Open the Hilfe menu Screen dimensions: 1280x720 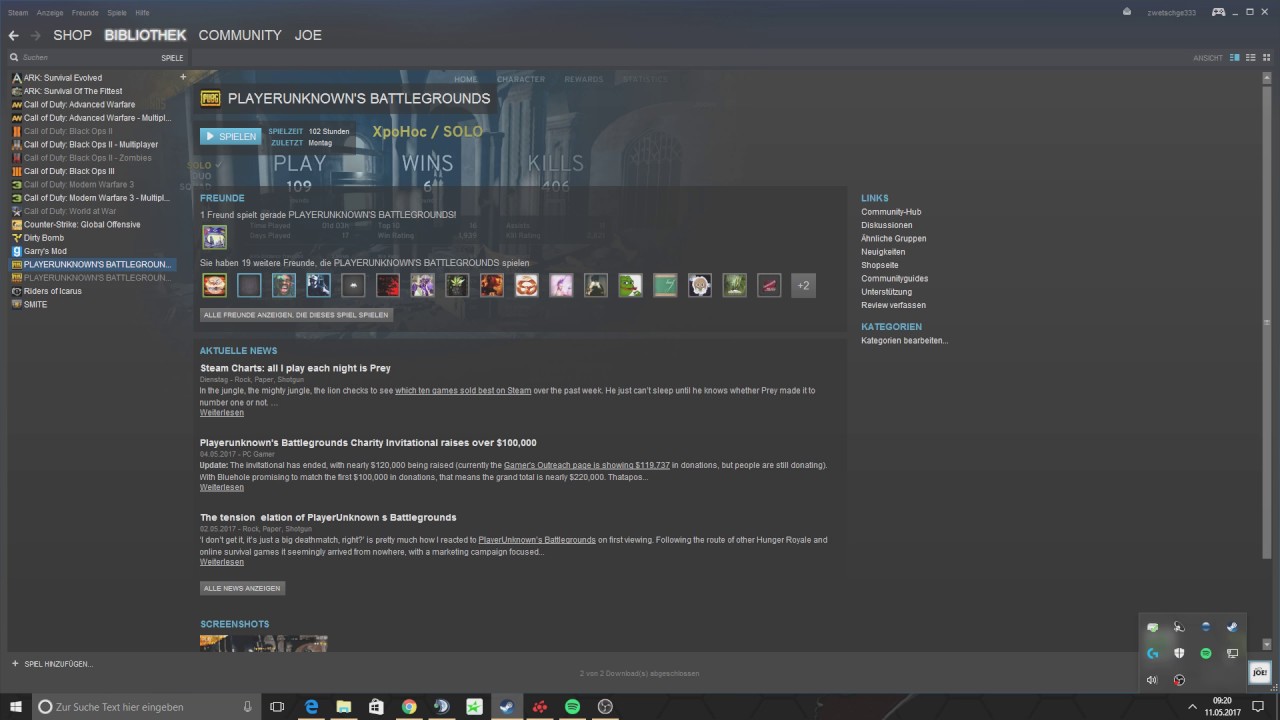[x=142, y=13]
